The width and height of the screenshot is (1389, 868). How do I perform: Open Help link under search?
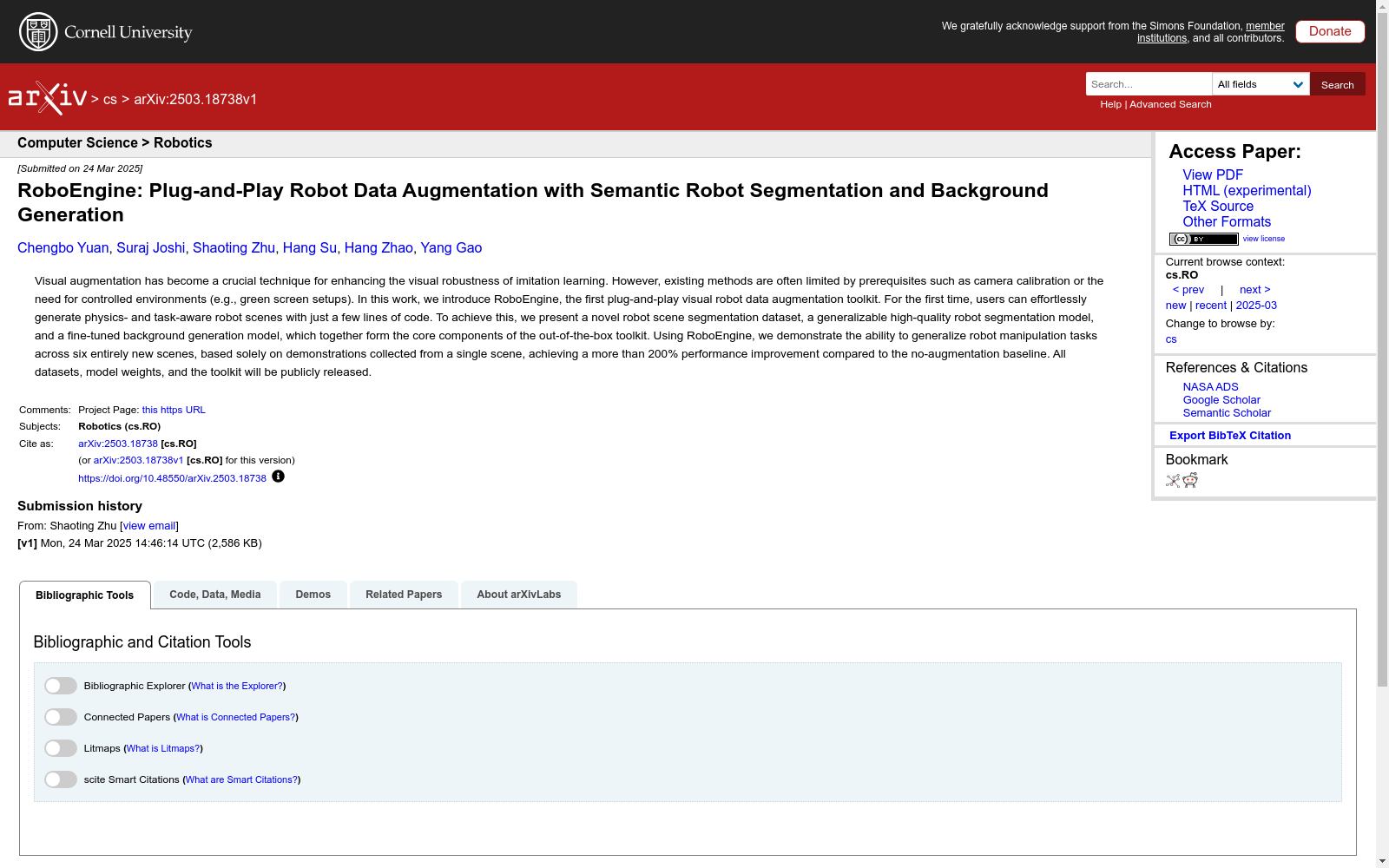pos(1110,104)
